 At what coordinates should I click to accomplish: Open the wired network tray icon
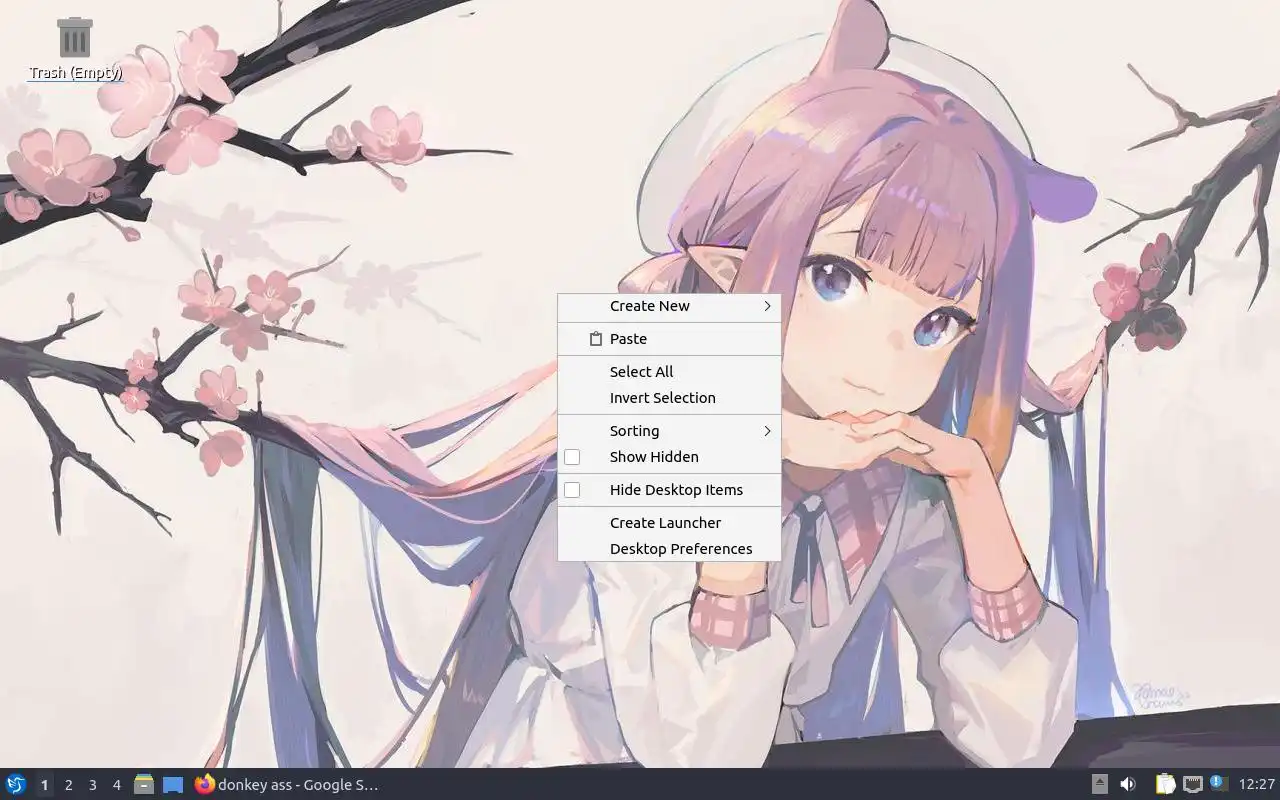[1192, 784]
